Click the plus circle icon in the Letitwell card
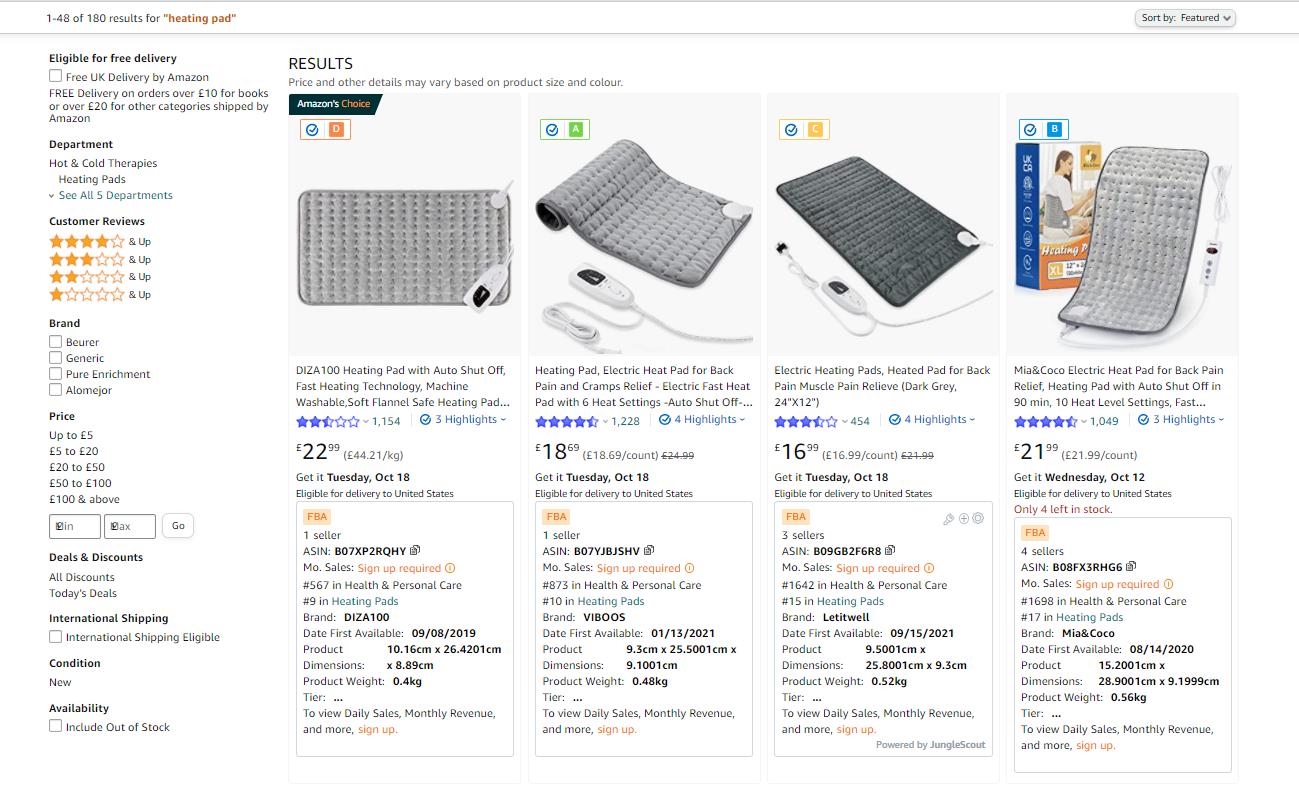This screenshot has width=1299, height=789. (x=964, y=519)
